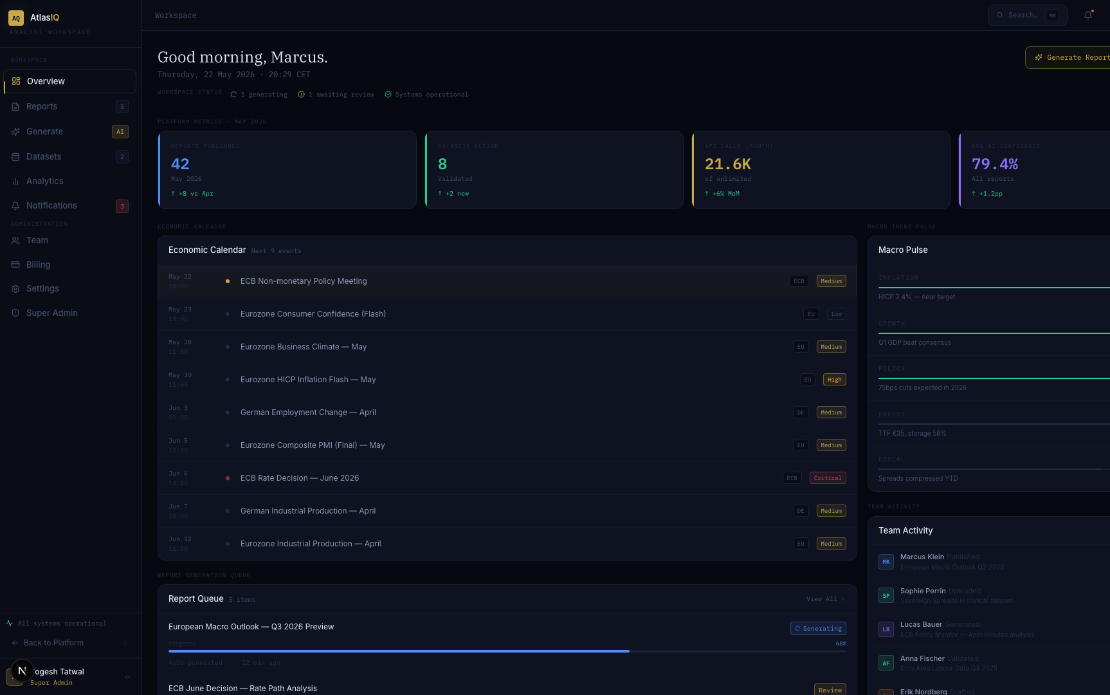Click the European Macro Outlook progress bar
1110x695 pixels.
(x=507, y=651)
